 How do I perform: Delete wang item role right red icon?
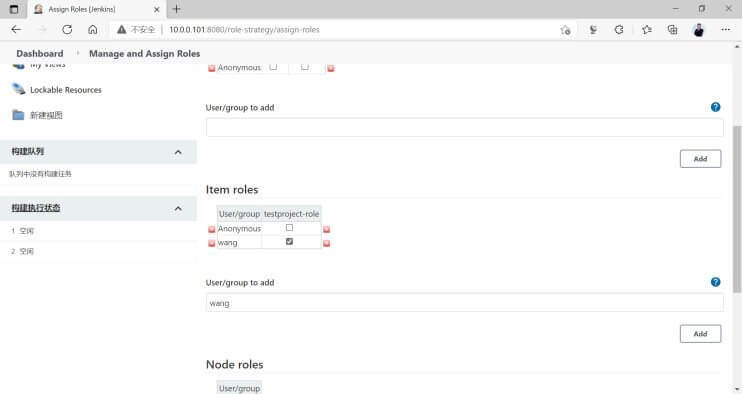[326, 243]
